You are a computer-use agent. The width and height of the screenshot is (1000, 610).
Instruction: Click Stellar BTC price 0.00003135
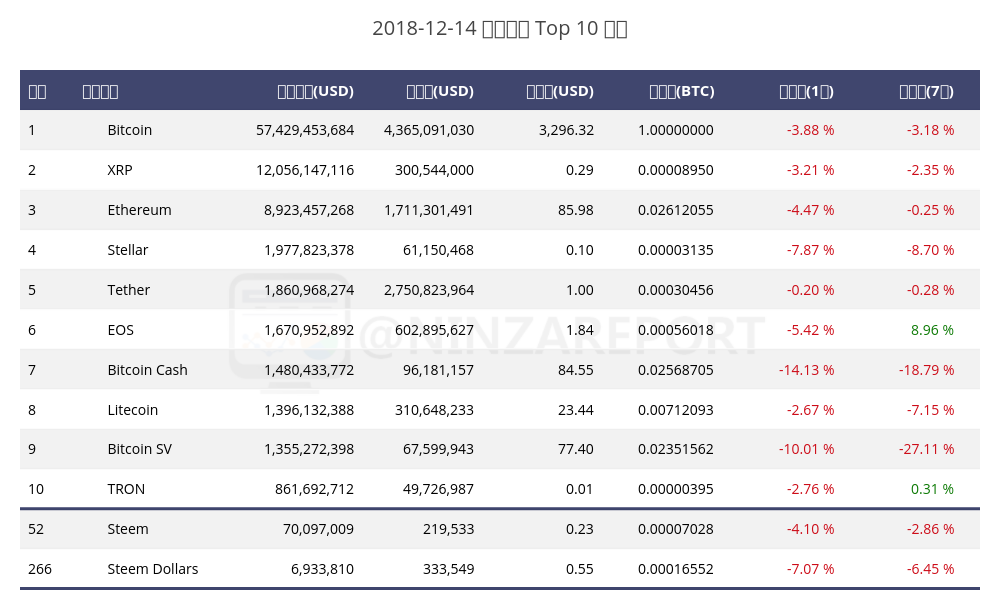tap(675, 250)
